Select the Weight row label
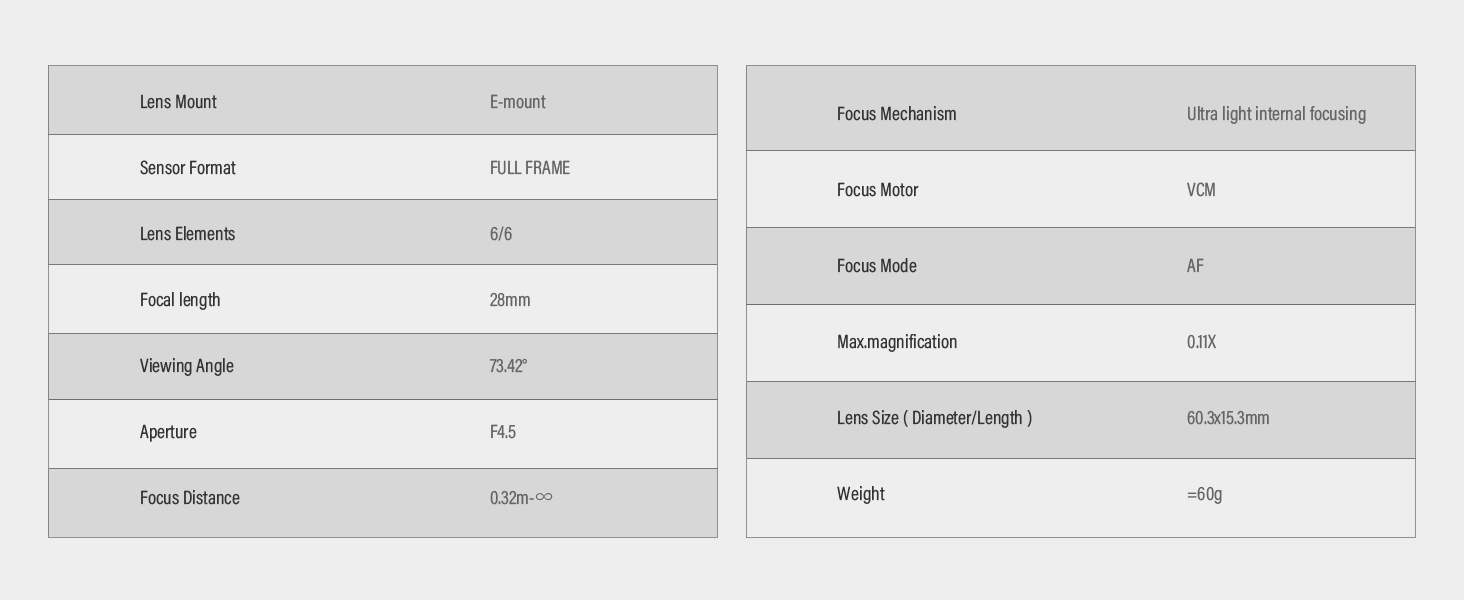 (x=860, y=494)
